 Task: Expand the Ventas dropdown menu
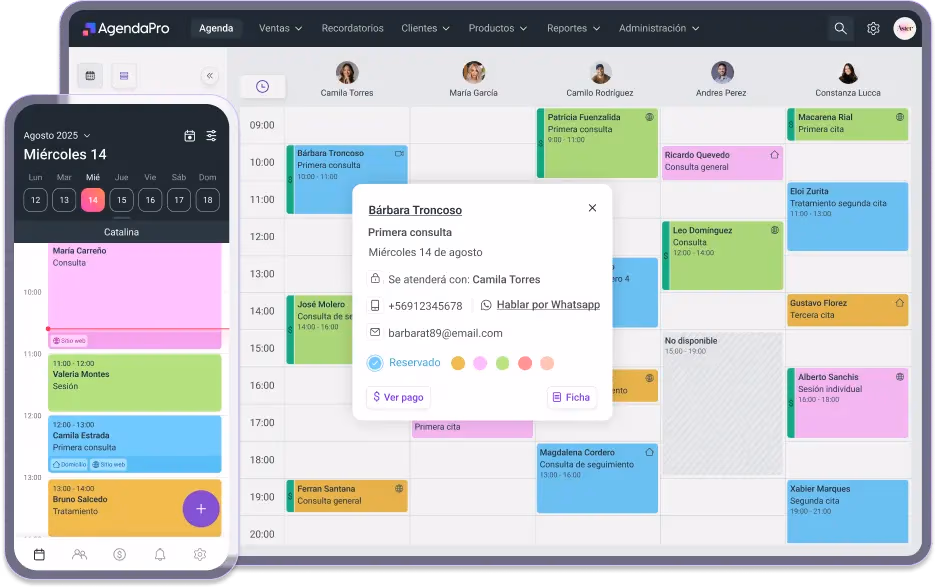(280, 29)
